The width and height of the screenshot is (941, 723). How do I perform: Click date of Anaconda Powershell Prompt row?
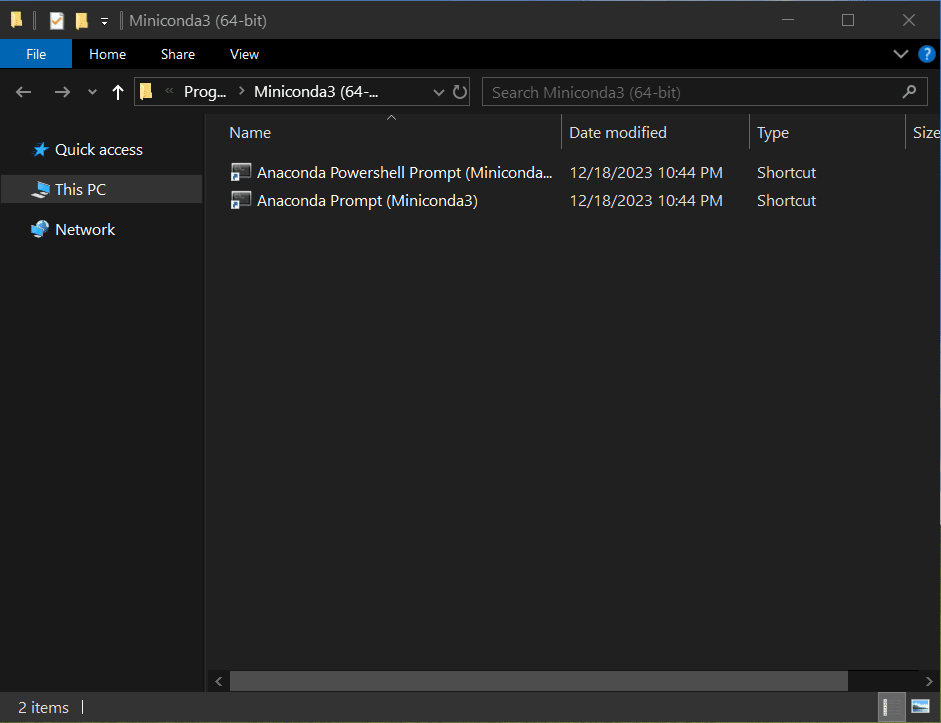(646, 173)
